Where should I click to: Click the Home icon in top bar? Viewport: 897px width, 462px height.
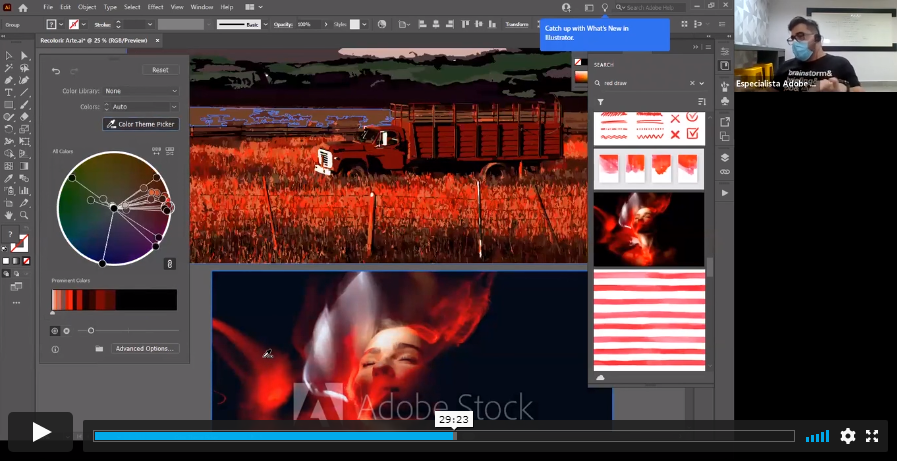23,7
